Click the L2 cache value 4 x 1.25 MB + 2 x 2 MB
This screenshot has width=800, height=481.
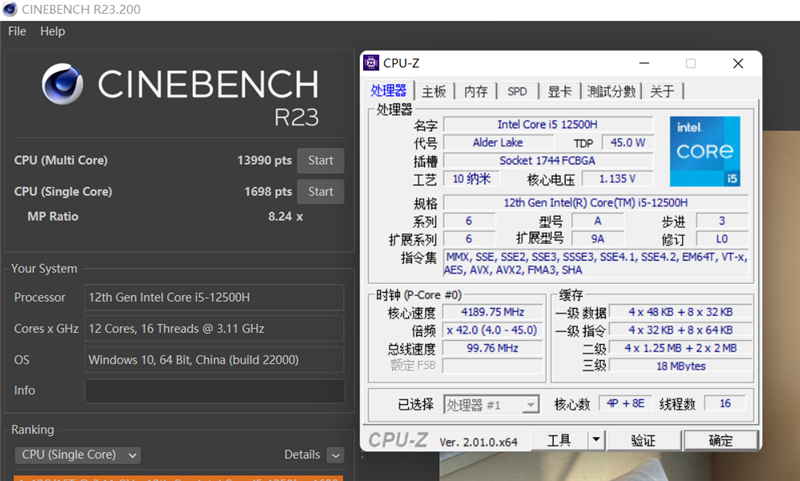(681, 348)
